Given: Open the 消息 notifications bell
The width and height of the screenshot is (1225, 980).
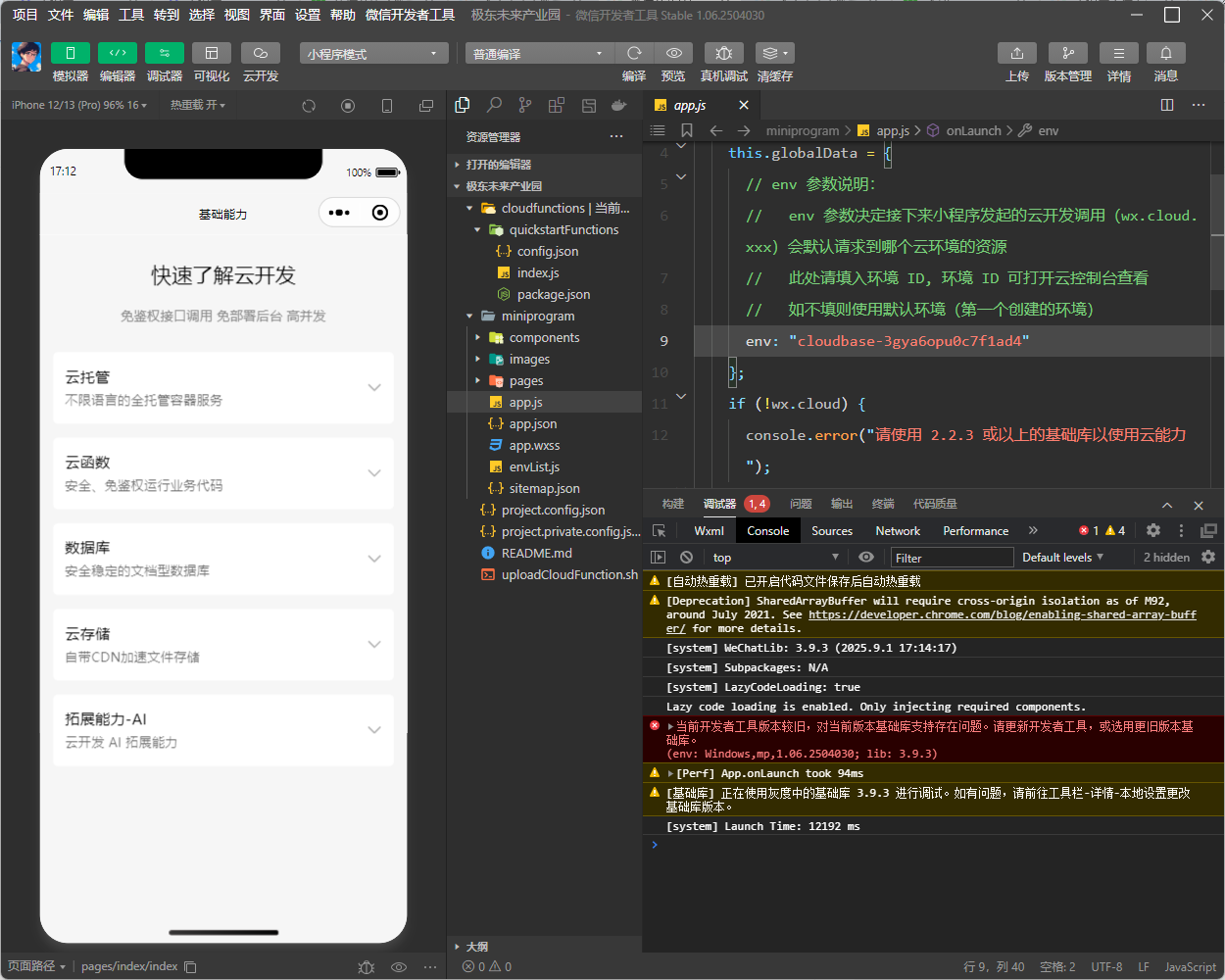Looking at the screenshot, I should coord(1166,53).
